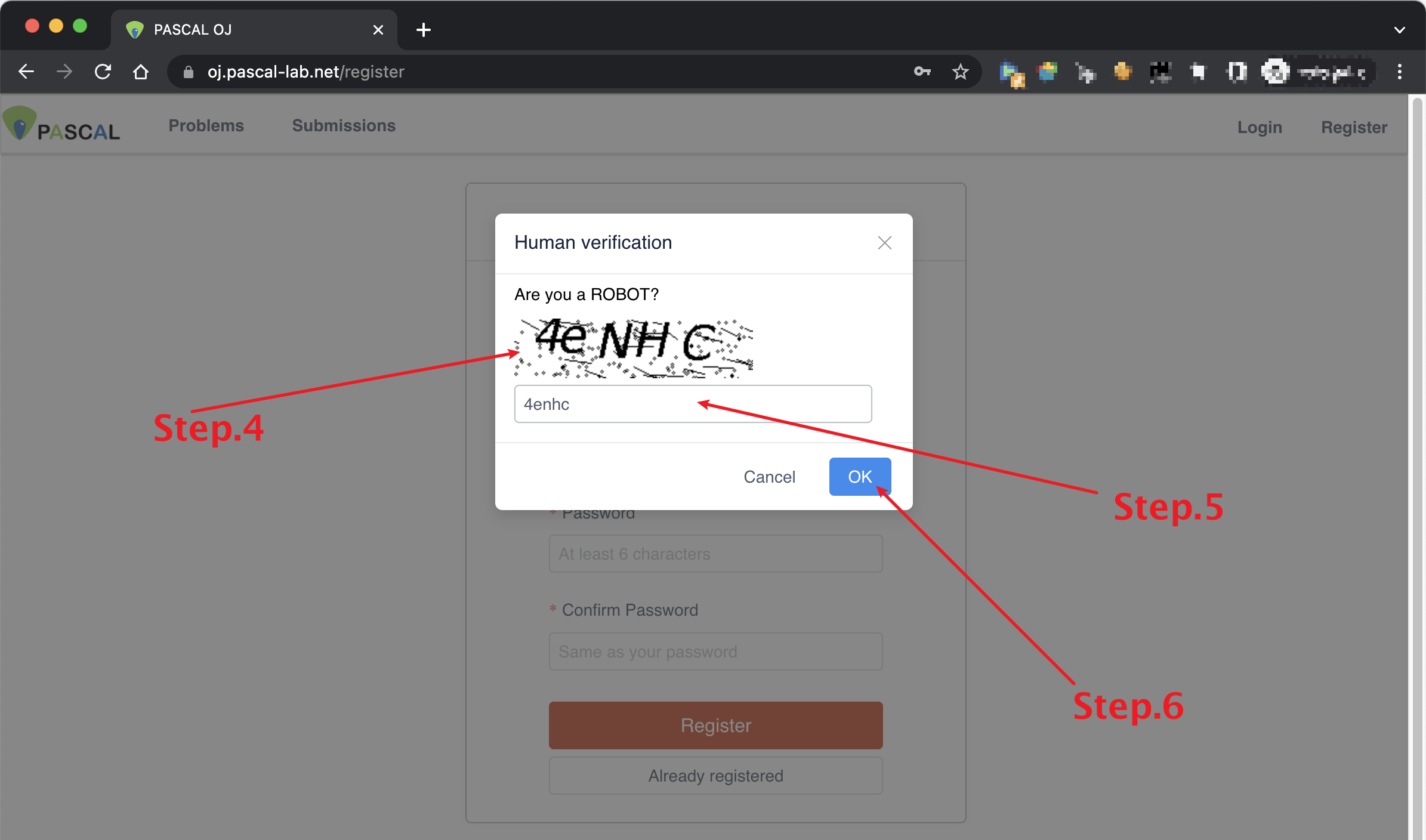This screenshot has height=840, width=1426.
Task: Click Cancel to dismiss verification dialog
Action: click(x=770, y=476)
